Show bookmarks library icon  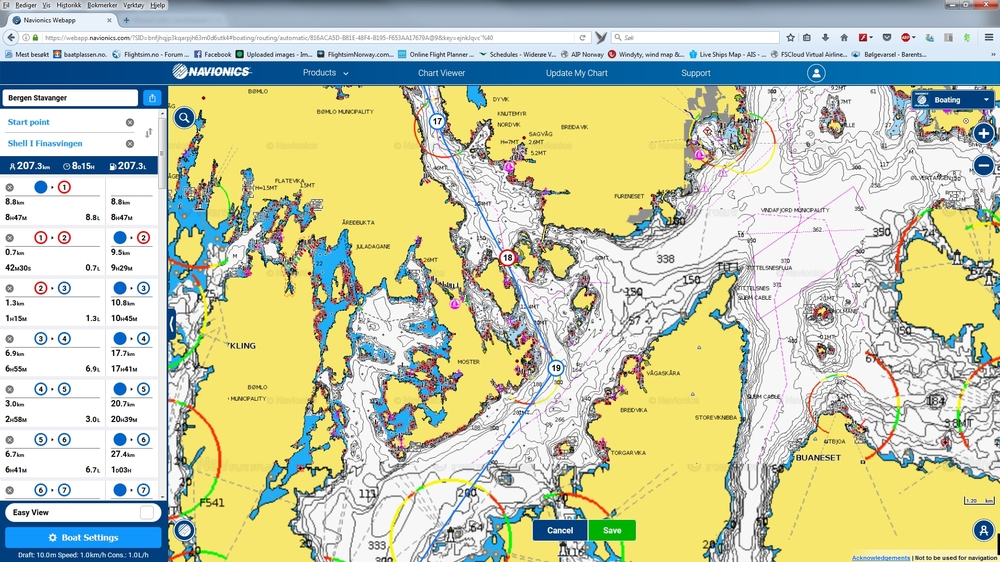click(x=807, y=38)
